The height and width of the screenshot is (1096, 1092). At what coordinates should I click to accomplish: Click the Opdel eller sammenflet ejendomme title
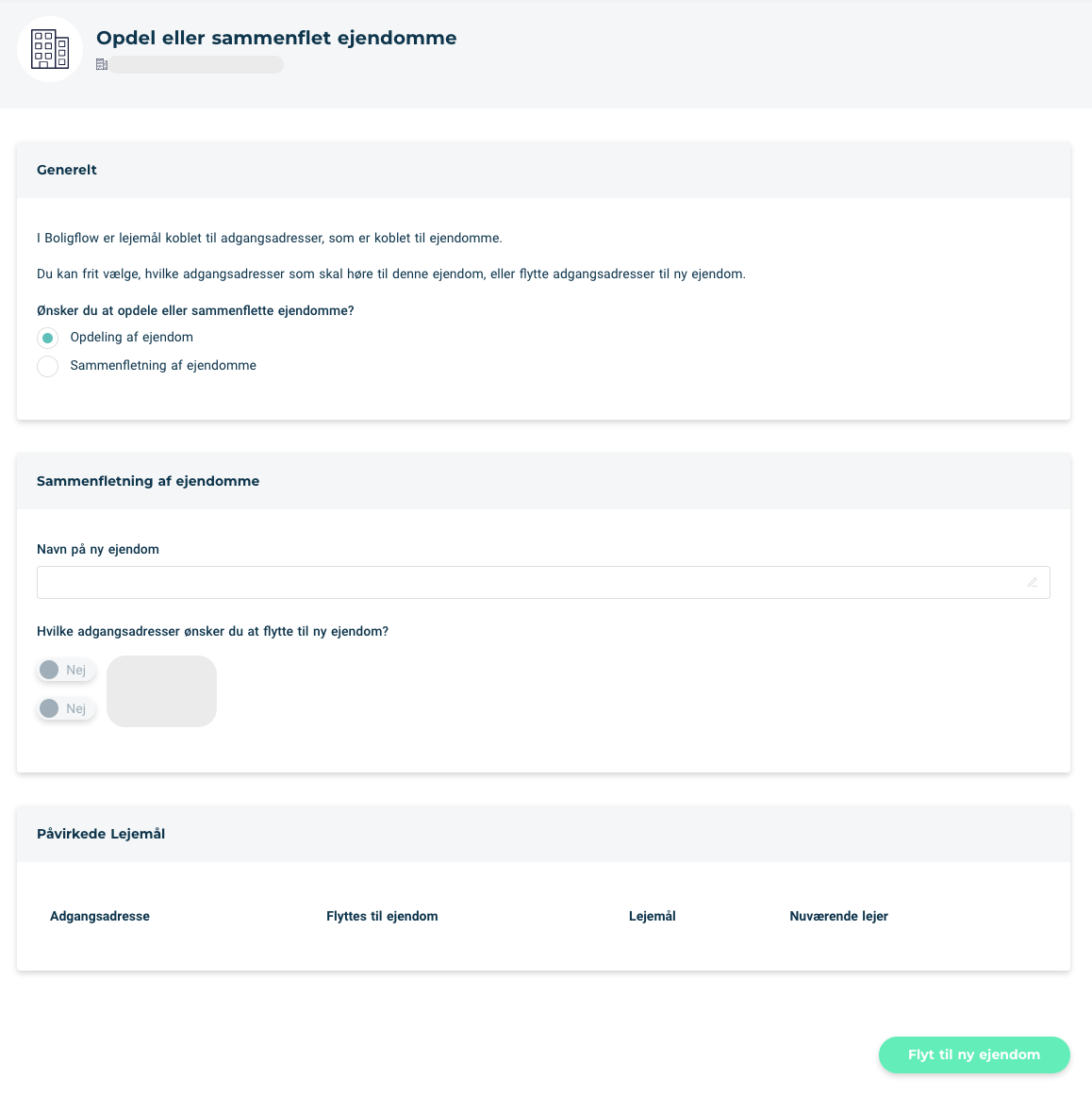coord(276,38)
